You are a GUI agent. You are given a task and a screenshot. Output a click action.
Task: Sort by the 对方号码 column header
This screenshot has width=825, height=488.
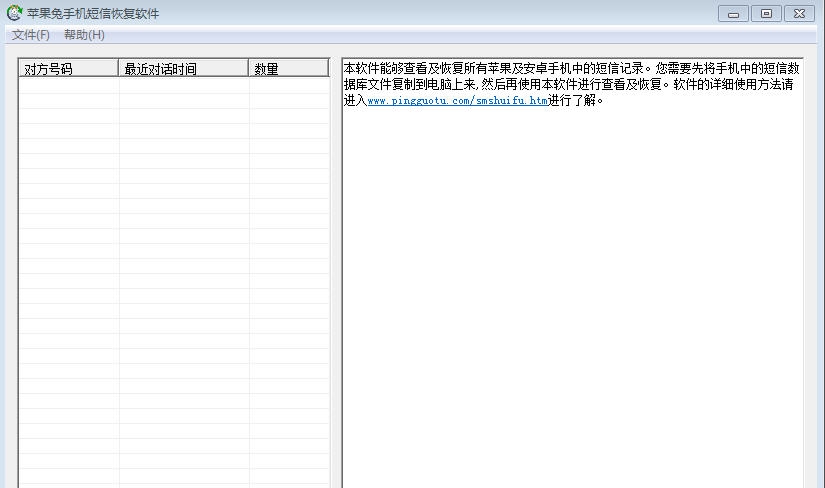[x=68, y=68]
